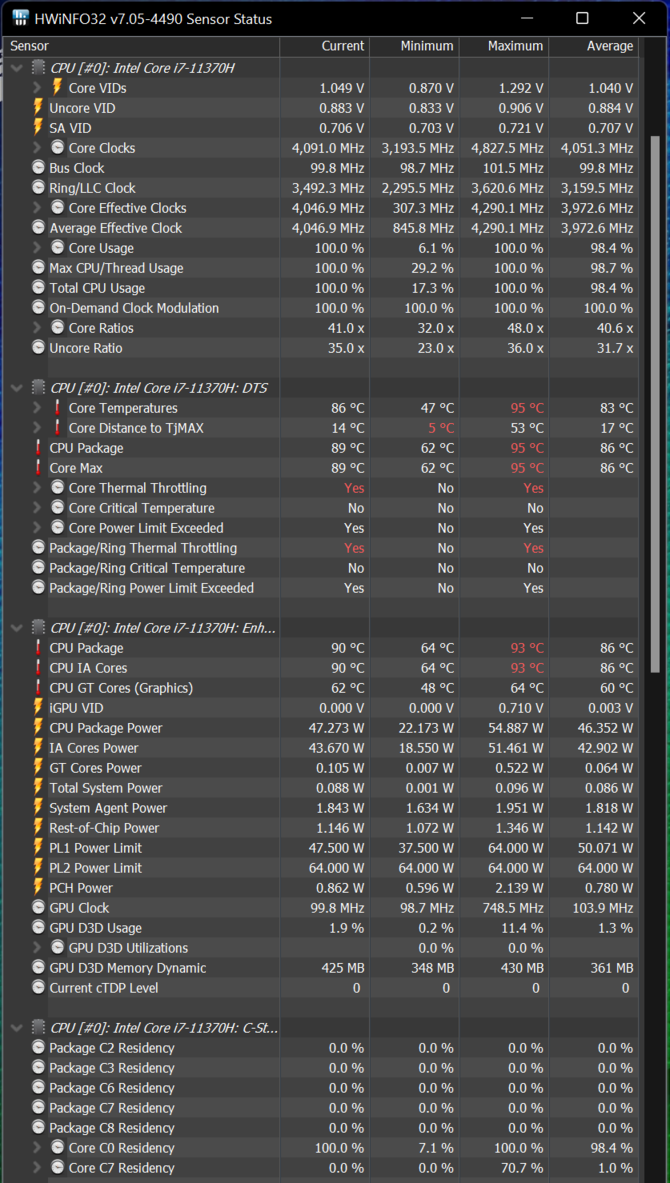Click thermometer icon beside Core Max

38,468
